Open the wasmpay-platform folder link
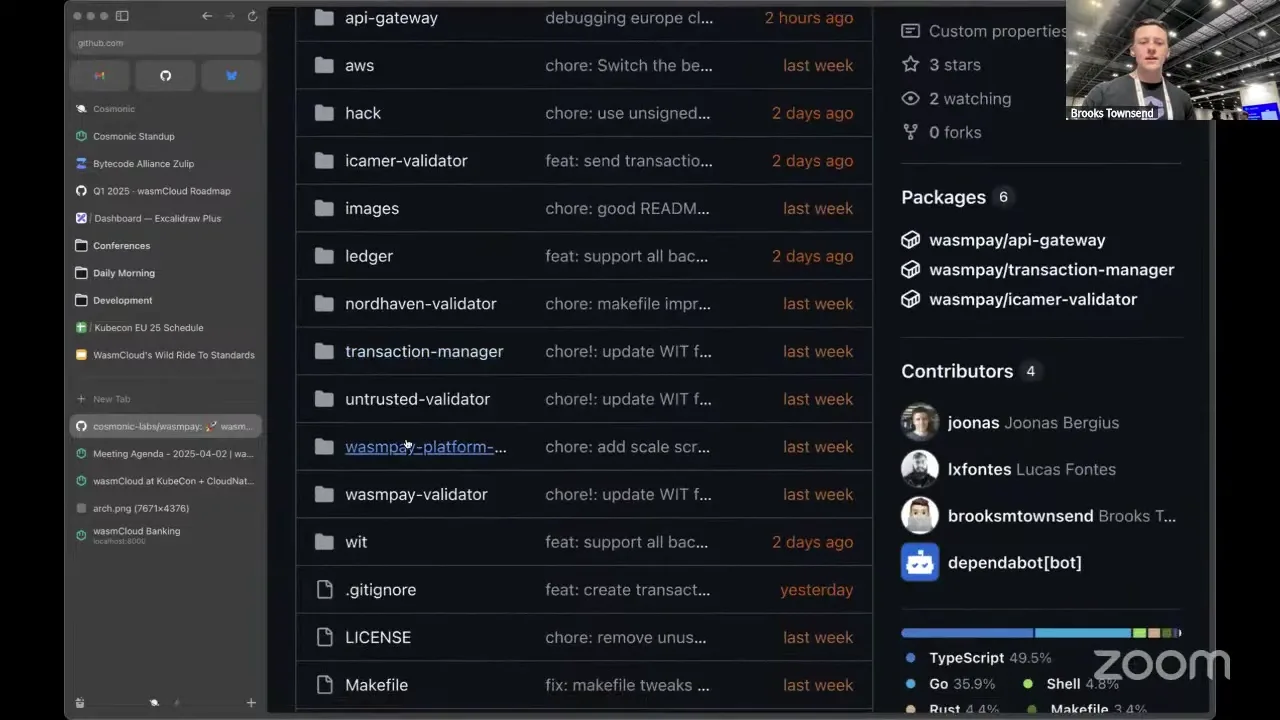 (x=426, y=447)
